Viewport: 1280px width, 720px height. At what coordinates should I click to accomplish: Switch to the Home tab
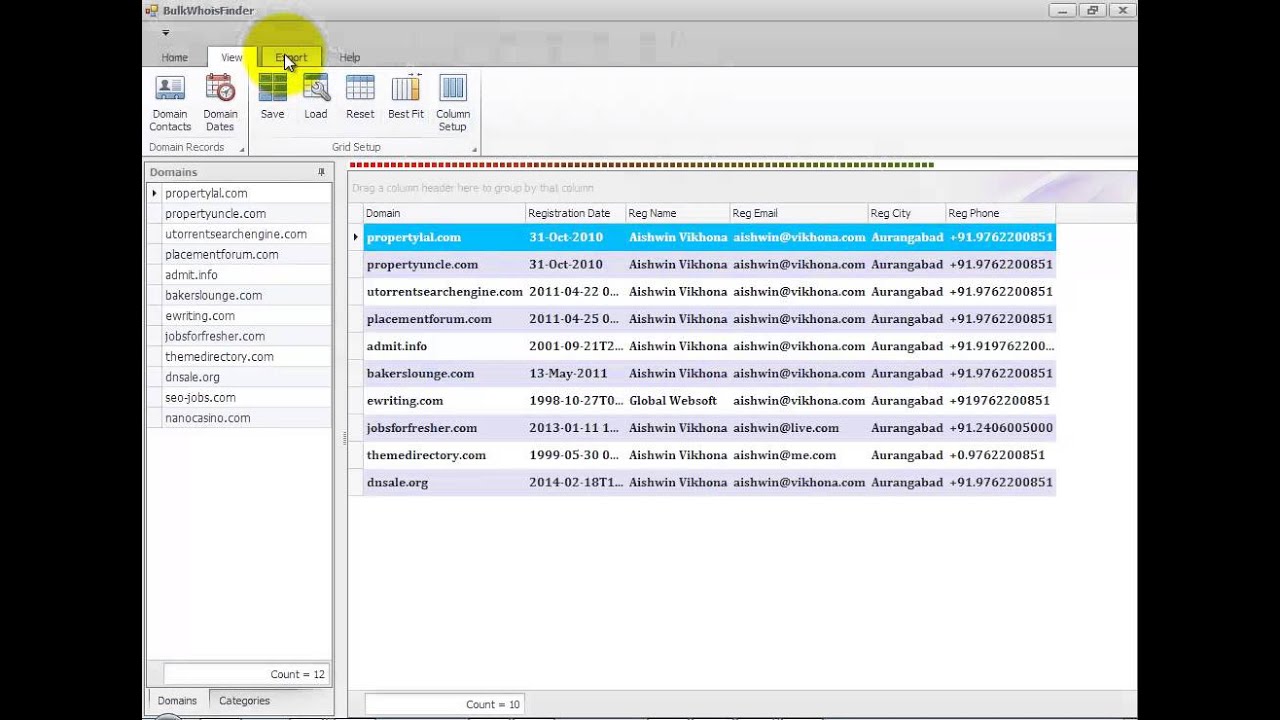click(x=175, y=58)
